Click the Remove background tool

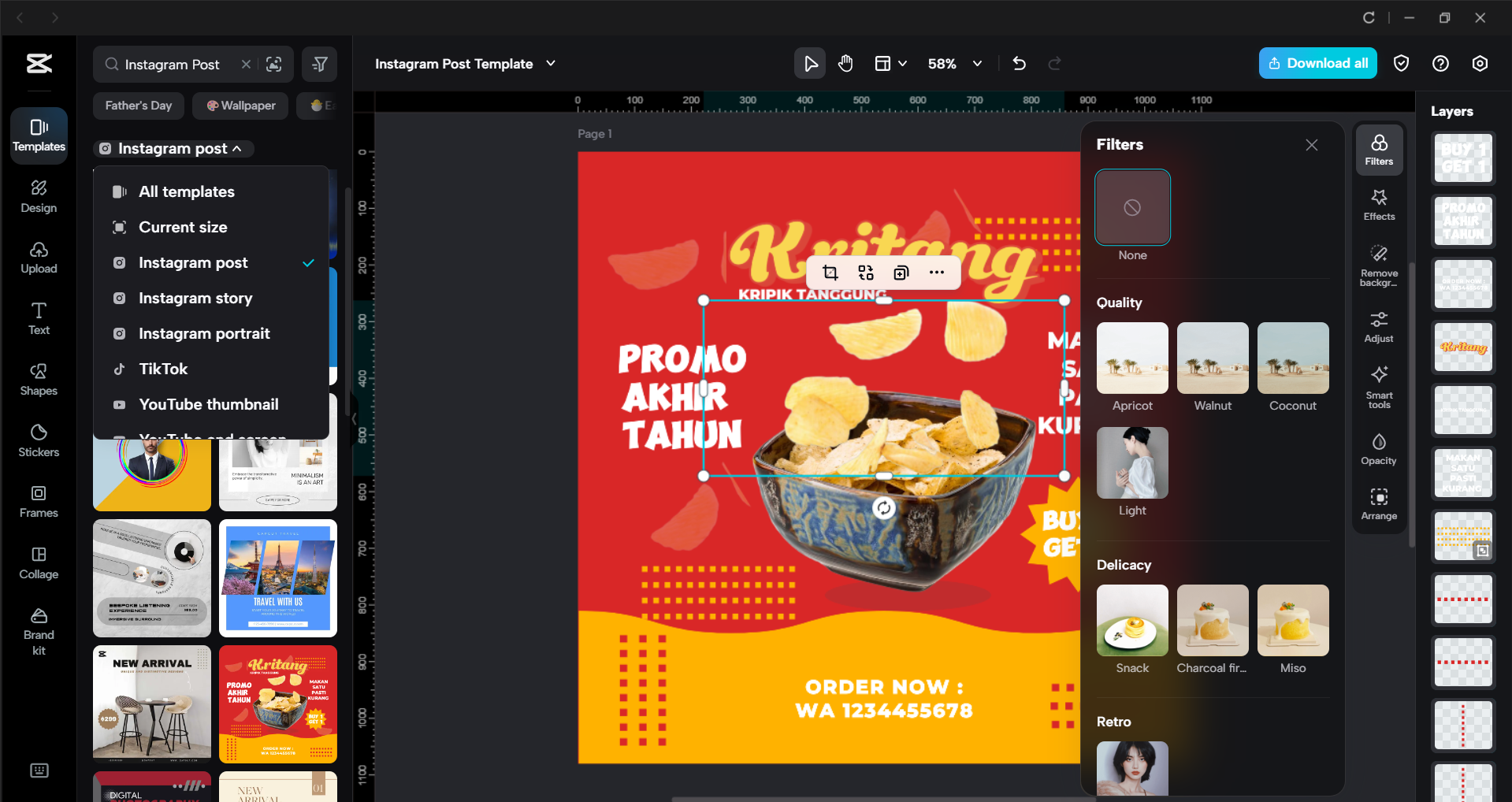point(1378,263)
